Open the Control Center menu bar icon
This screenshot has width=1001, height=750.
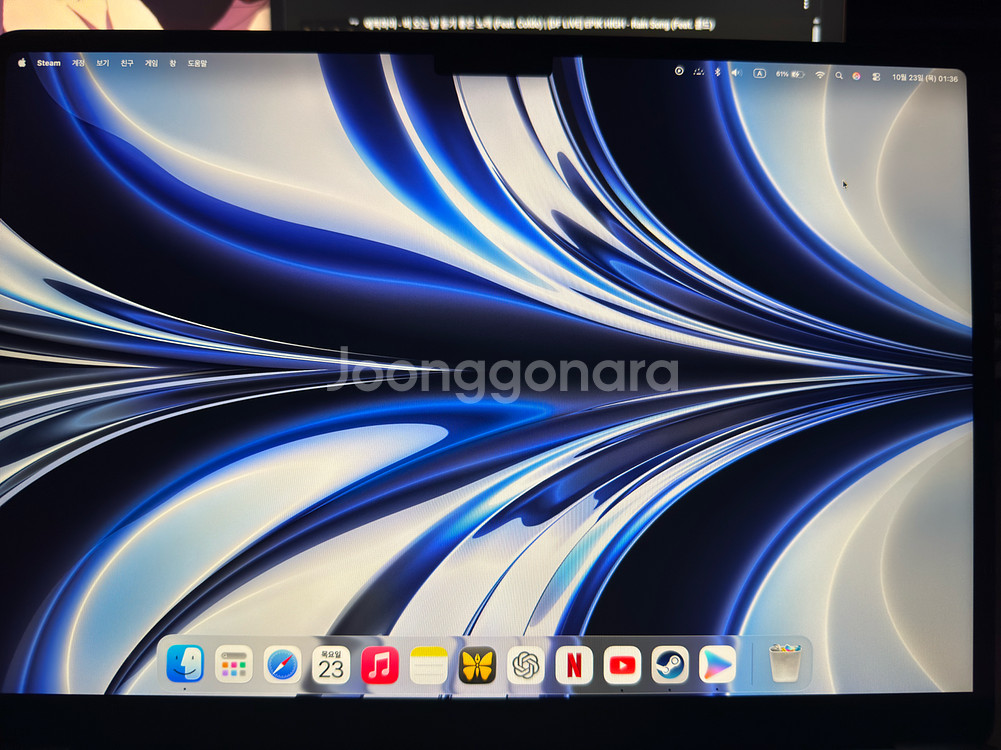click(x=876, y=76)
